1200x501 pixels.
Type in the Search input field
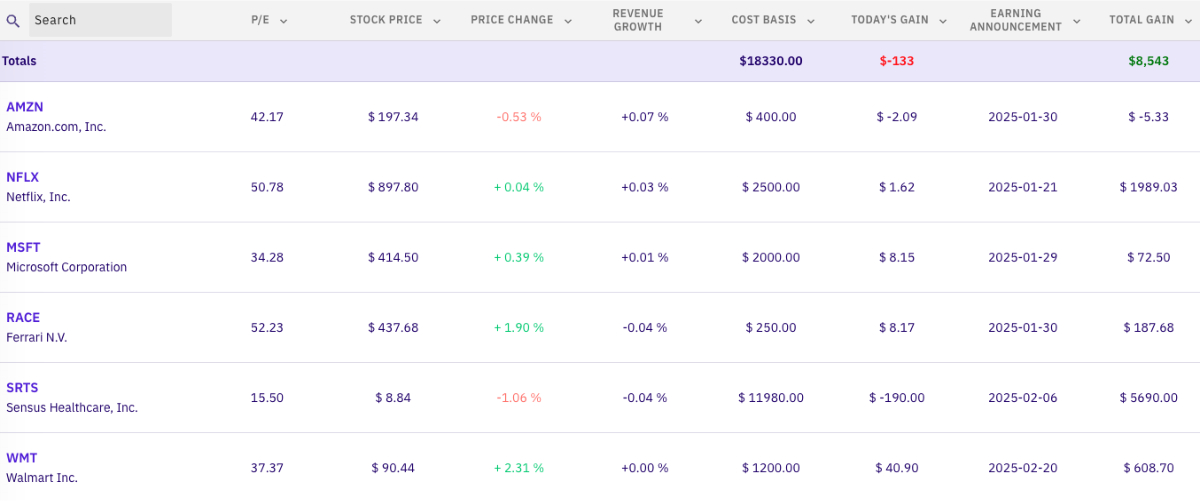click(x=100, y=20)
